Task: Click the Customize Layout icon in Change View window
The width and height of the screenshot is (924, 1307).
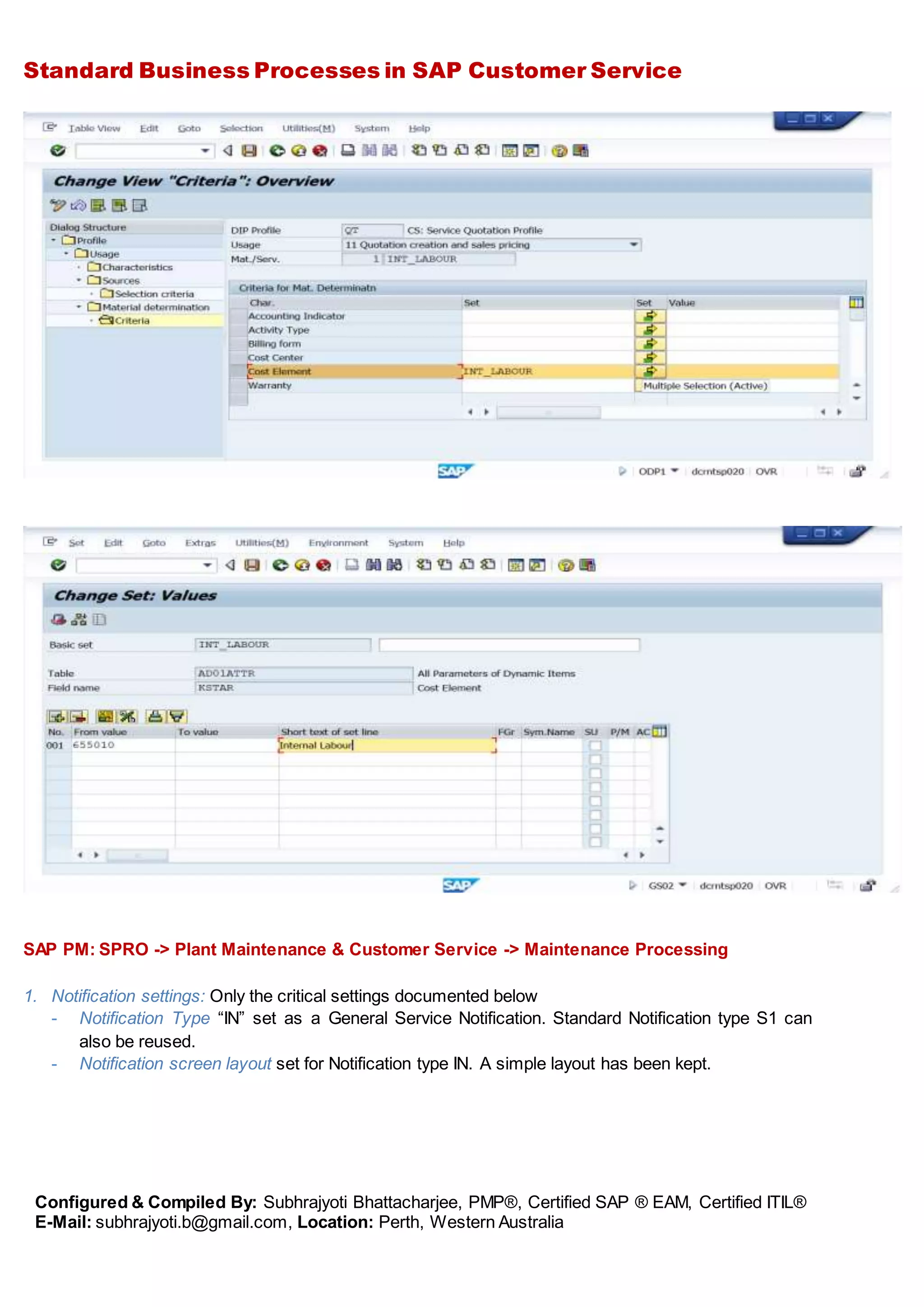Action: pos(580,151)
